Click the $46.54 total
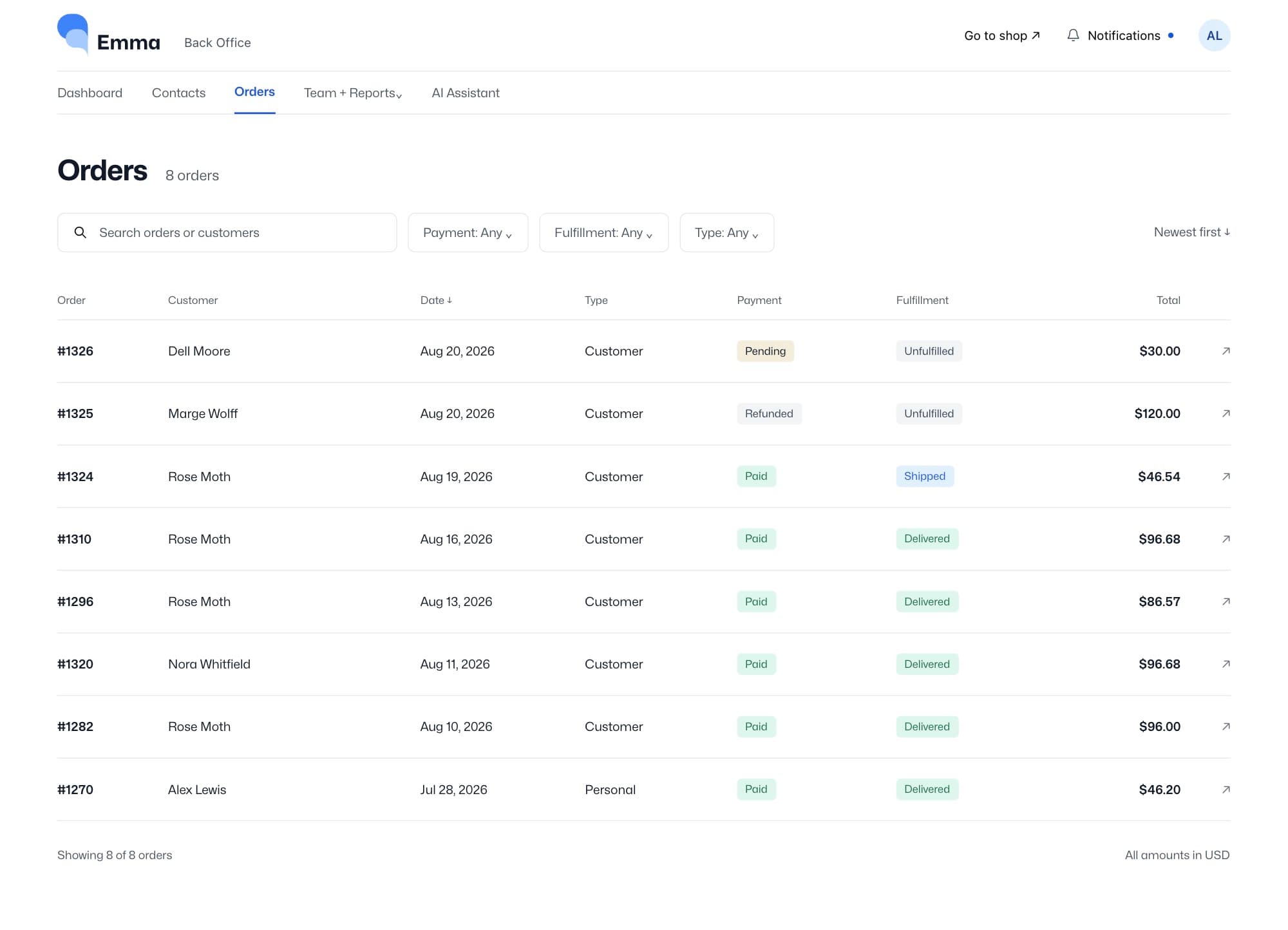This screenshot has height=930, width=1288. [1159, 477]
